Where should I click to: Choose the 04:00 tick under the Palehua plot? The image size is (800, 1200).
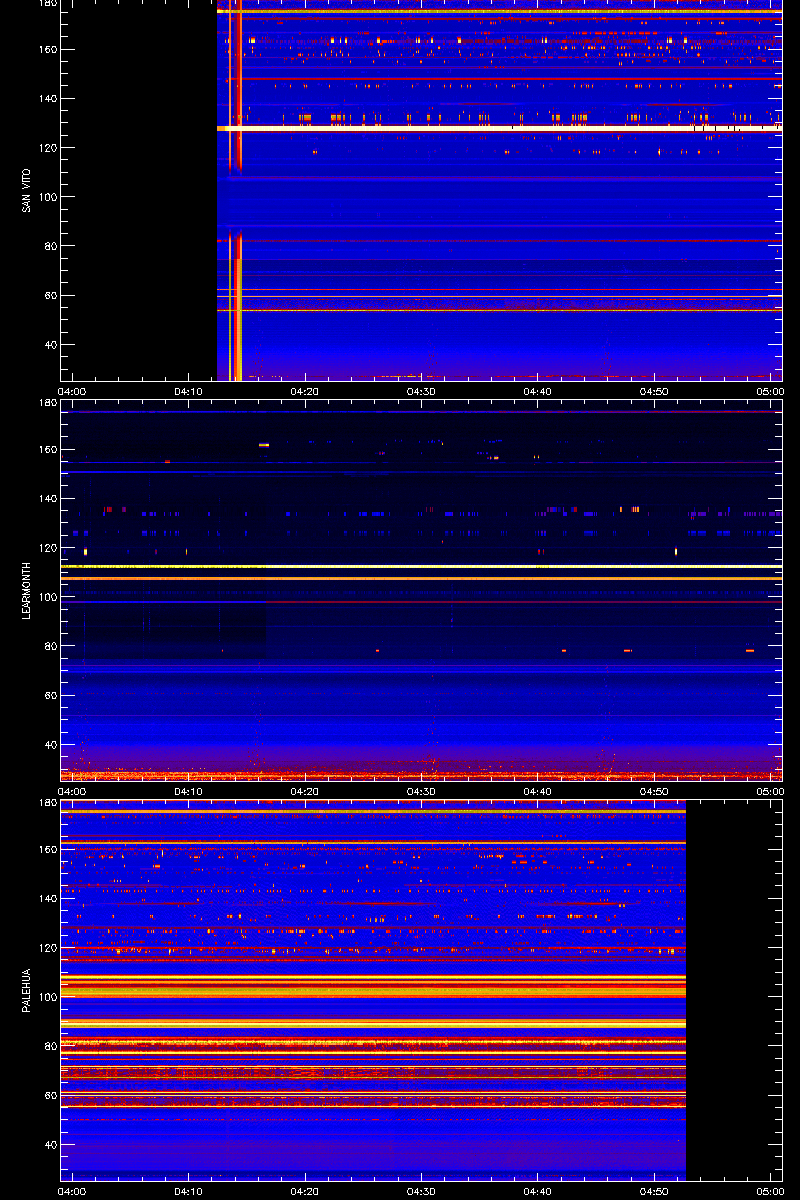click(x=73, y=1192)
